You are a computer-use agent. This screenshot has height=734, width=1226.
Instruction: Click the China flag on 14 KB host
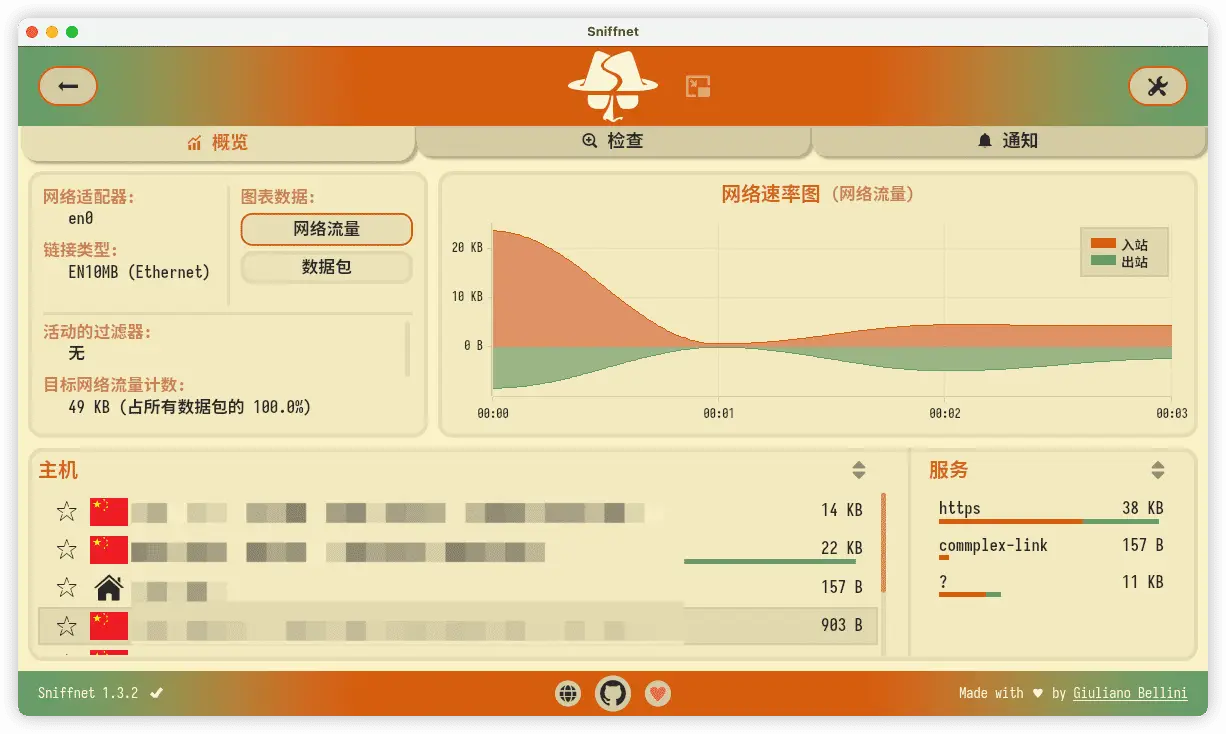(x=109, y=511)
